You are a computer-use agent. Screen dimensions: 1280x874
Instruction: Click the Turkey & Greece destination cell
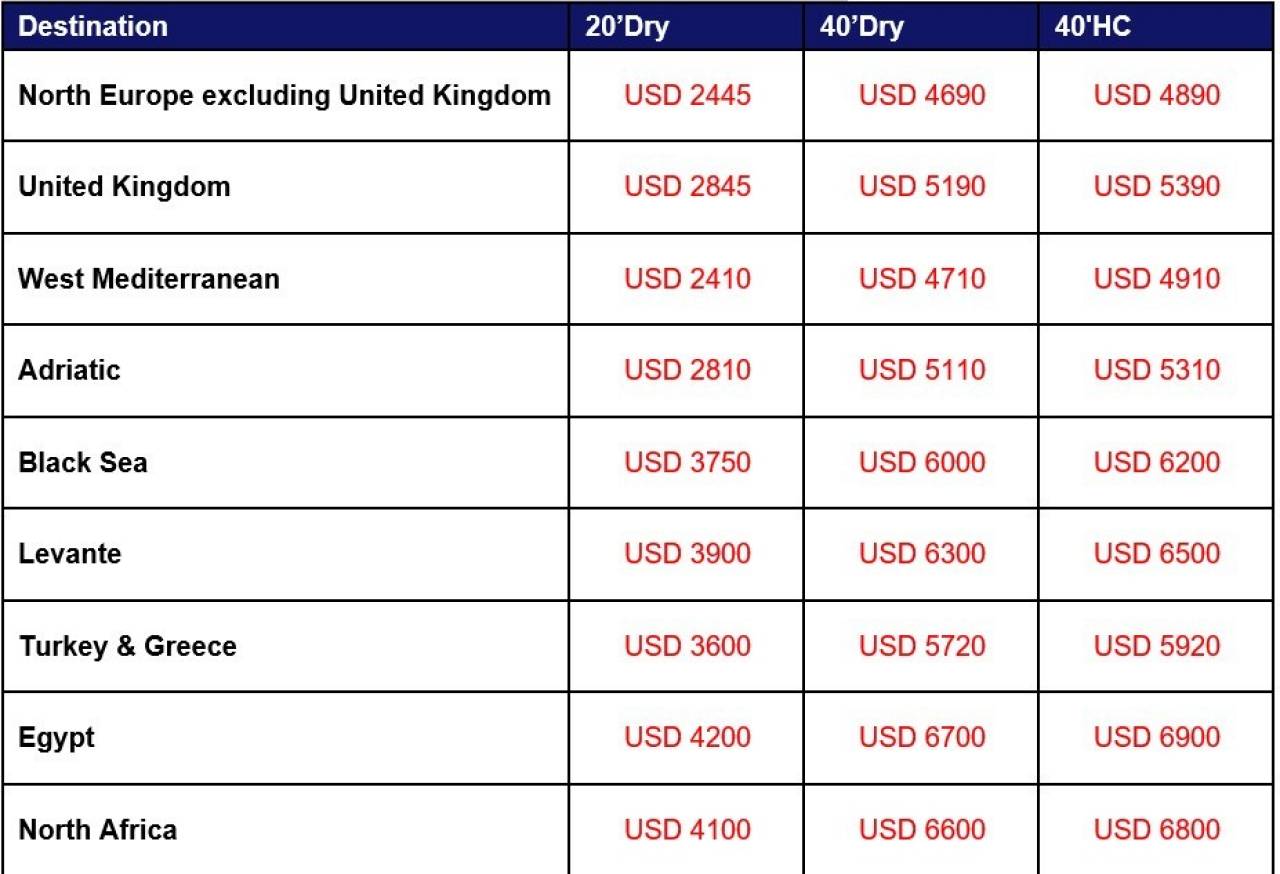point(128,646)
